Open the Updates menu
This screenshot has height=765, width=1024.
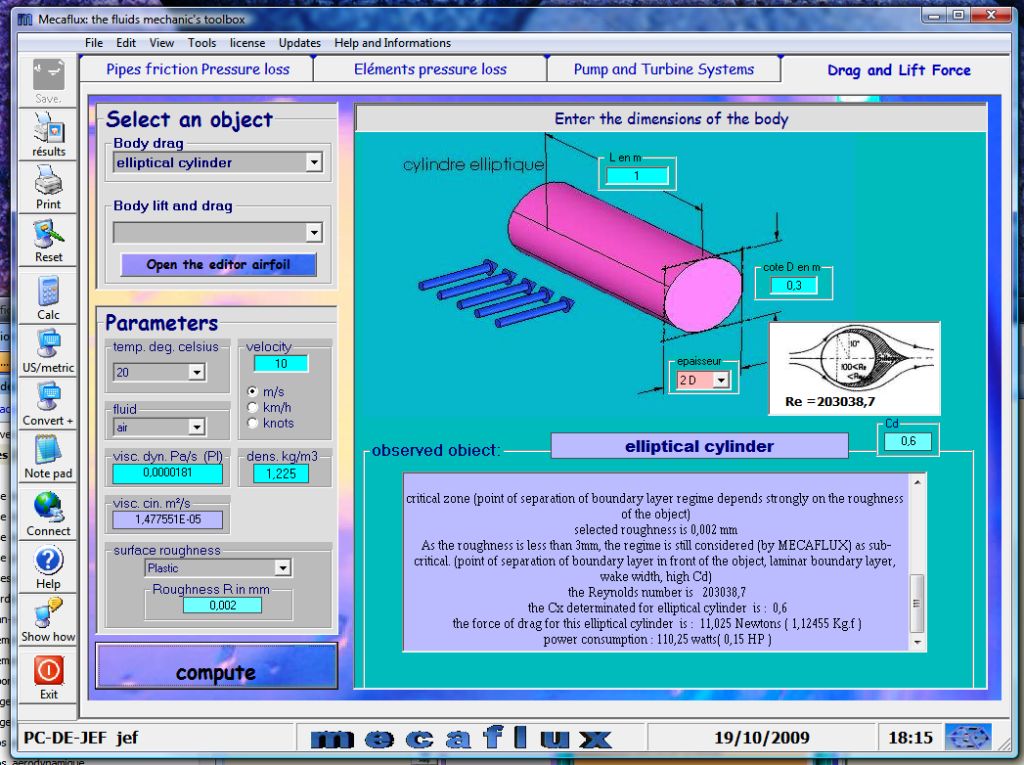pos(300,43)
